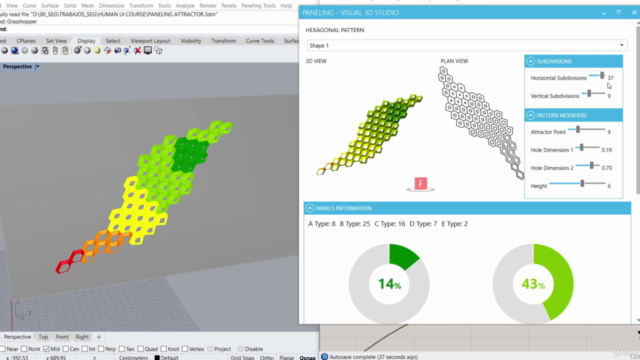
Task: Click the red and white crosshair sphere icon
Action: coord(107,51)
